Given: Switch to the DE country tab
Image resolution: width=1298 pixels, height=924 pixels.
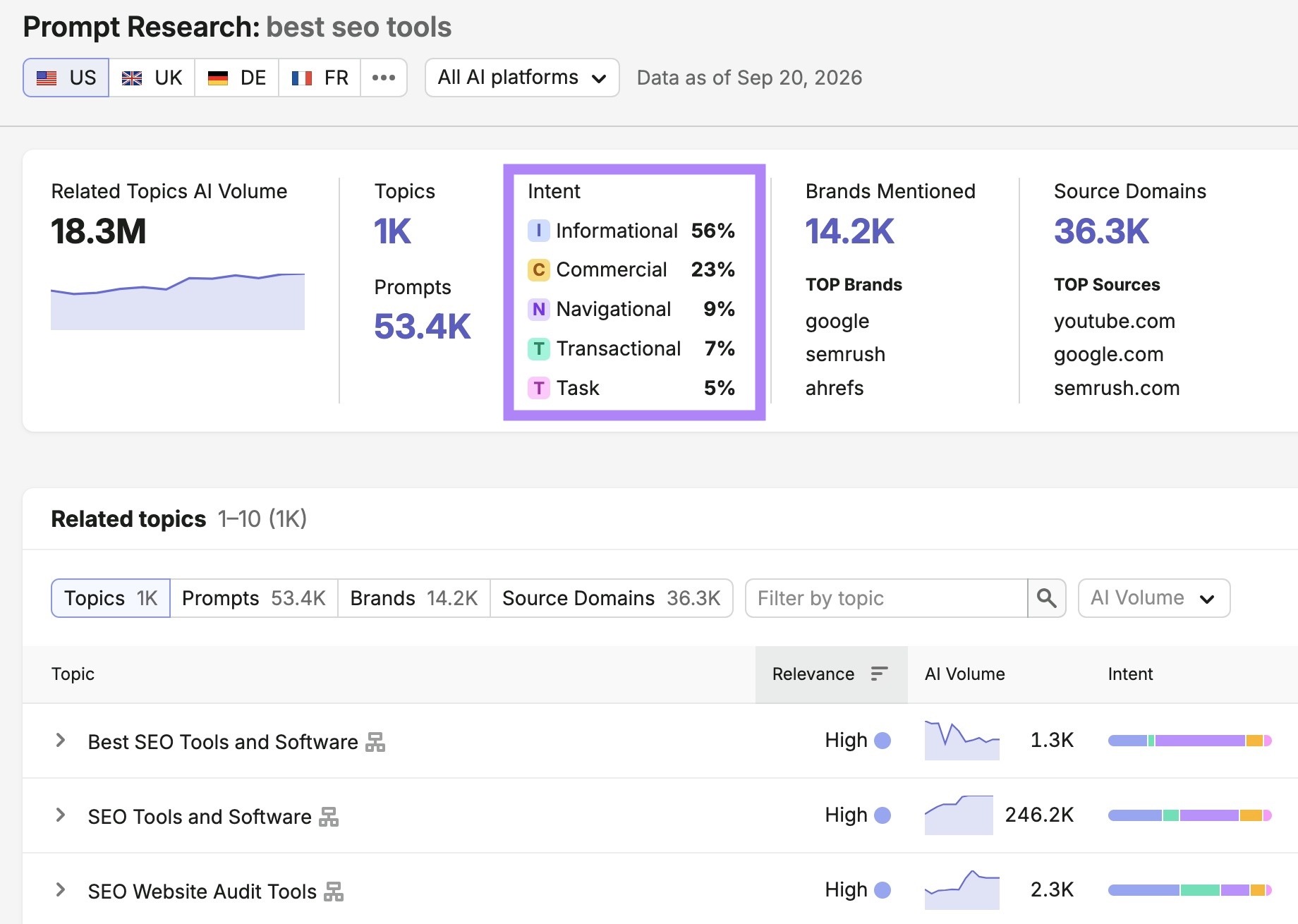Looking at the screenshot, I should coord(236,78).
